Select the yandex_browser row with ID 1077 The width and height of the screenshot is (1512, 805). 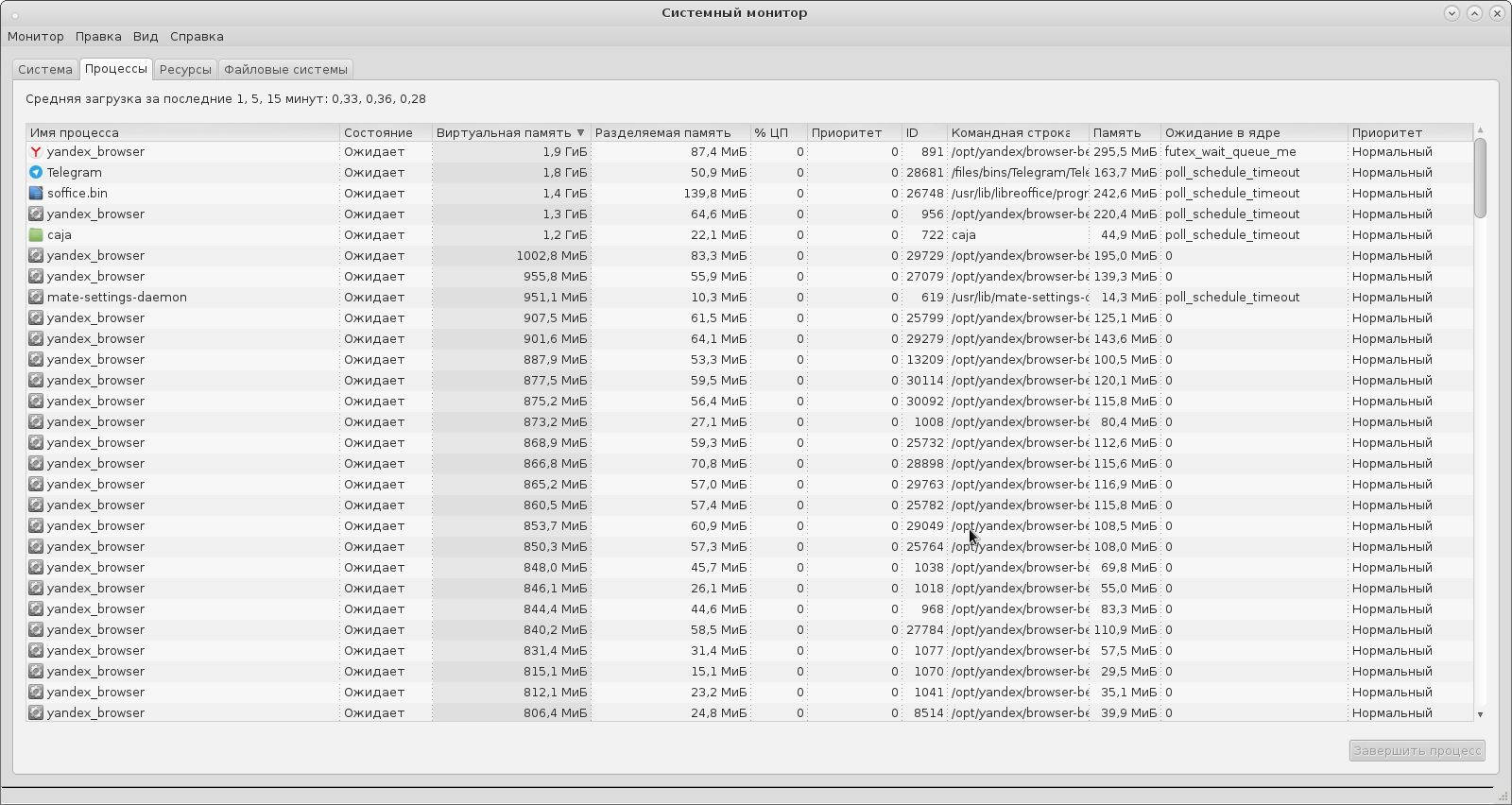pos(749,651)
